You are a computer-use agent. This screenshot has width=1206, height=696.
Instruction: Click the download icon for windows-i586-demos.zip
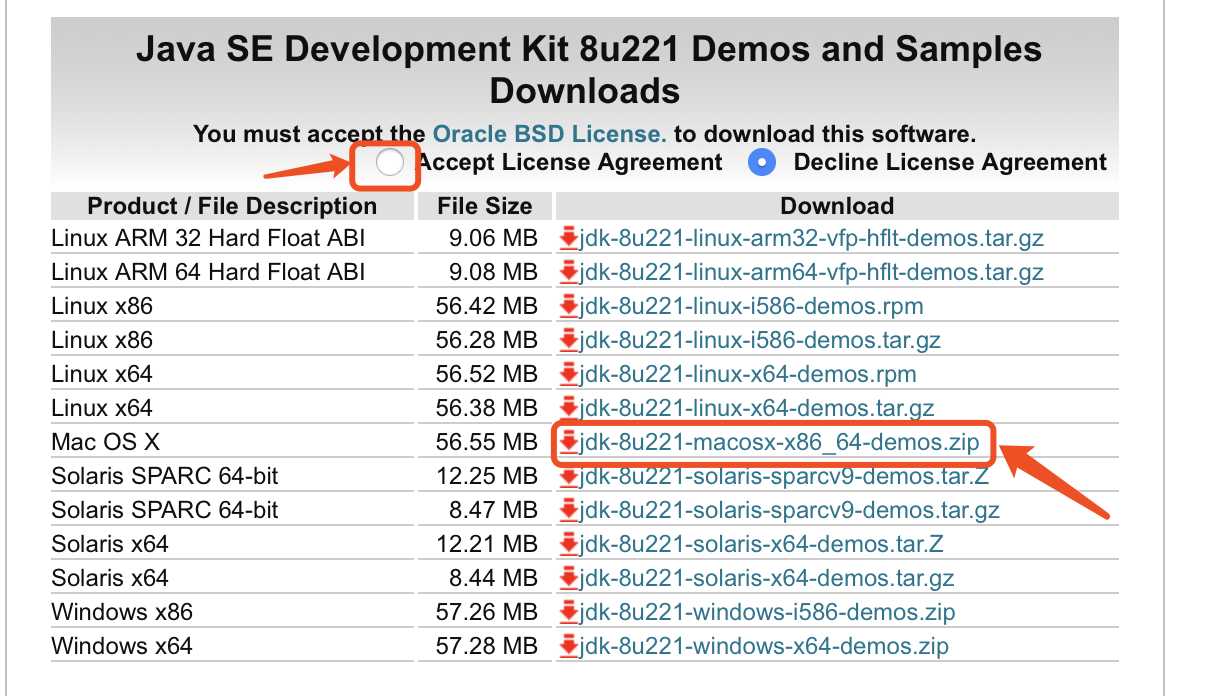point(569,612)
